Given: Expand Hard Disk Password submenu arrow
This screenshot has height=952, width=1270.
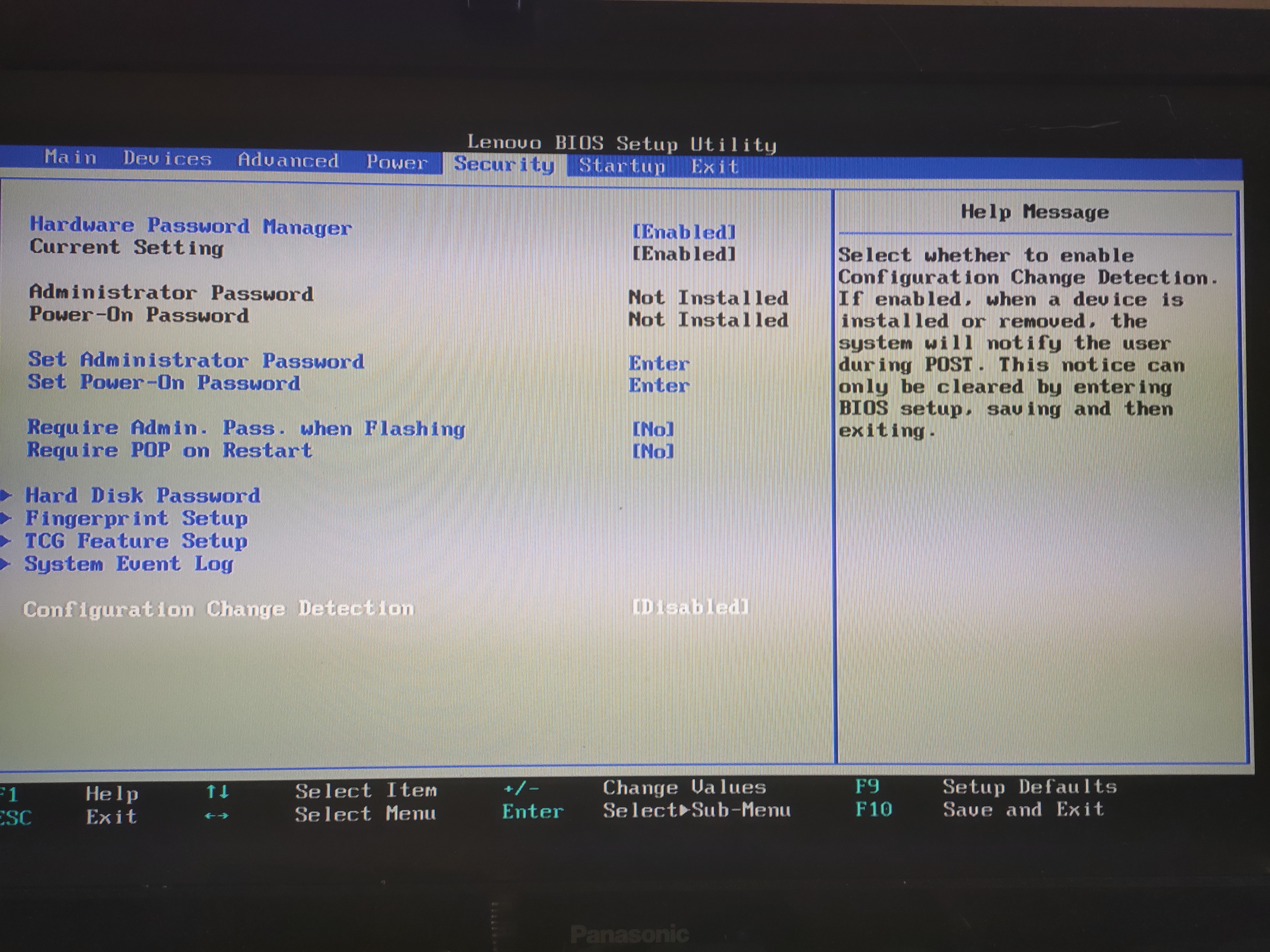Looking at the screenshot, I should coord(6,495).
